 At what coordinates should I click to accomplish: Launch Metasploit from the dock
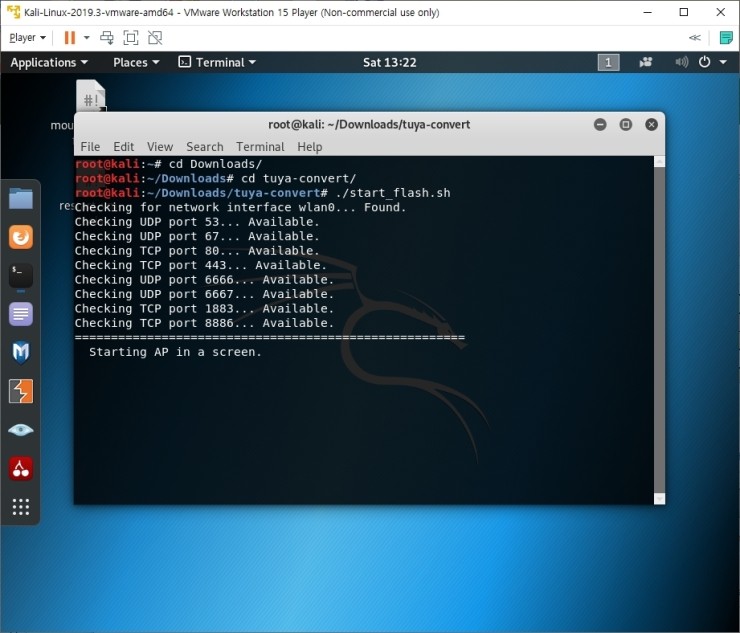pos(21,353)
